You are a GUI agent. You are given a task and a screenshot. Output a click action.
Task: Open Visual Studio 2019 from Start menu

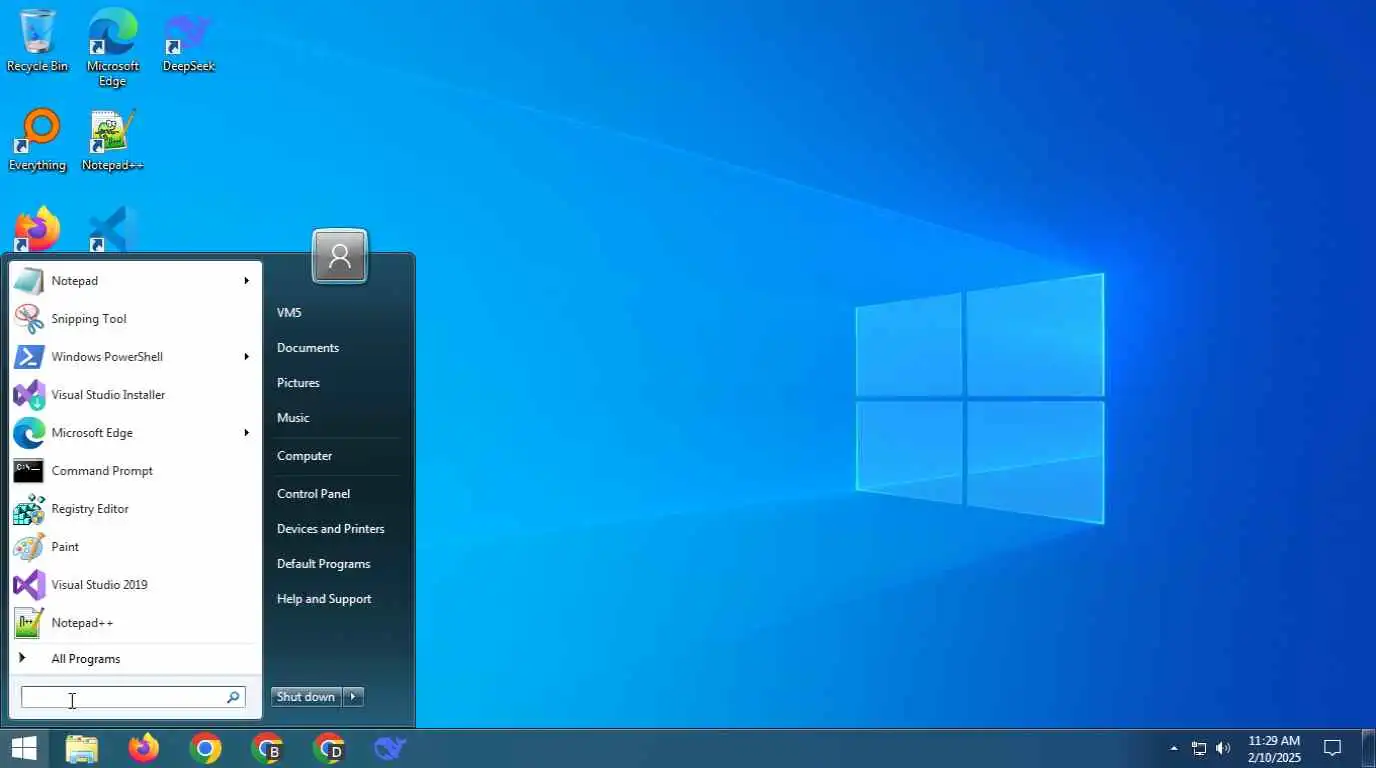[x=134, y=585]
